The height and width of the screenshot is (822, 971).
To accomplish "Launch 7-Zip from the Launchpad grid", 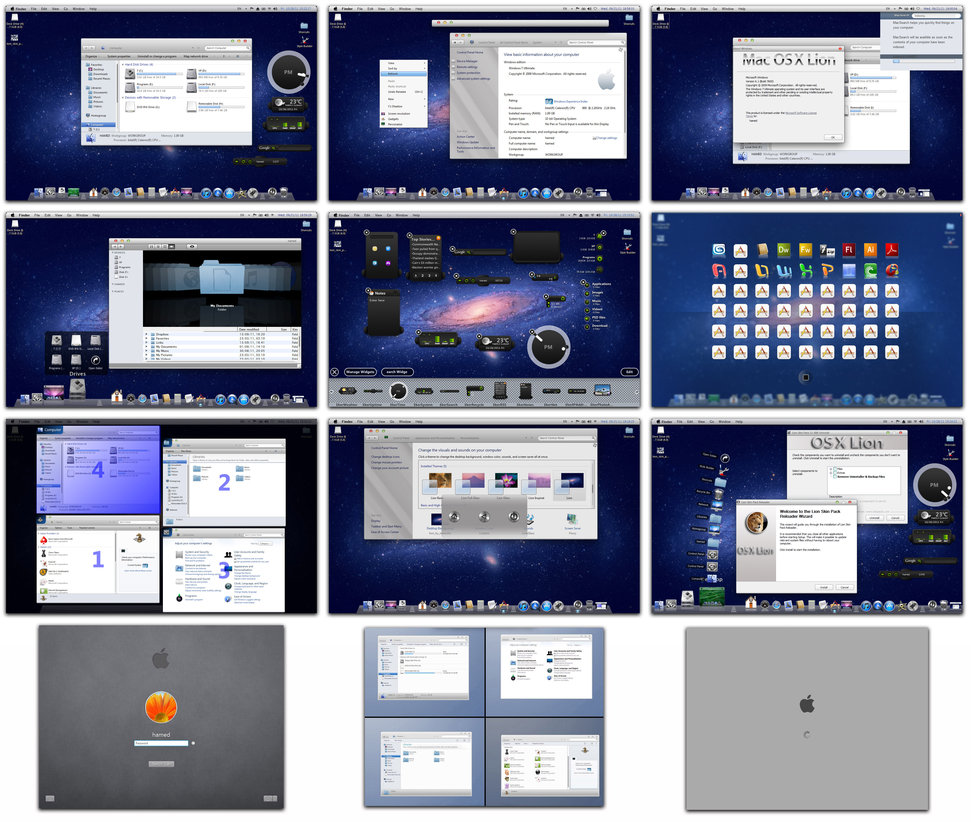I will pyautogui.click(x=827, y=250).
